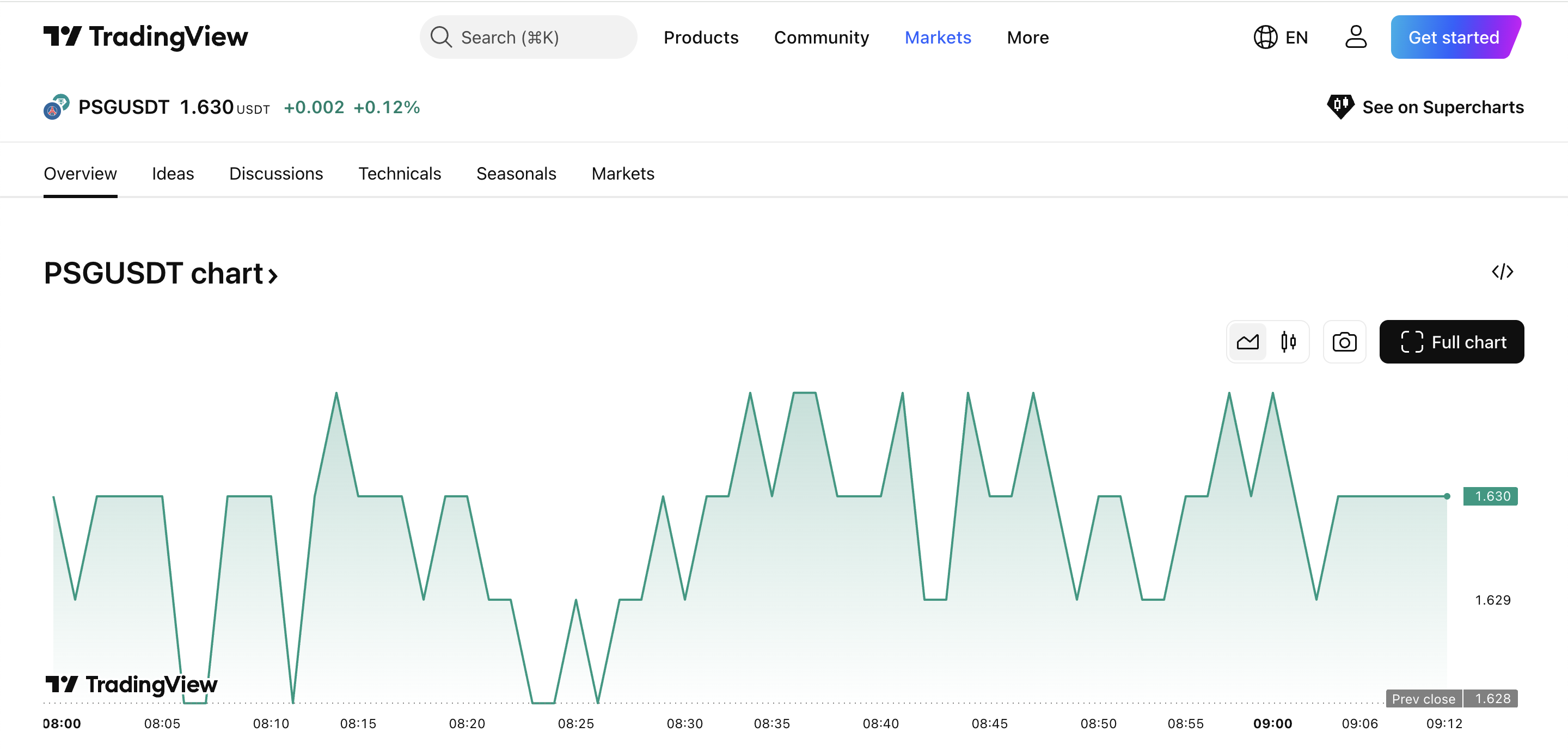Viewport: 1568px width, 751px height.
Task: Switch to the Markets tab under symbol
Action: 623,174
